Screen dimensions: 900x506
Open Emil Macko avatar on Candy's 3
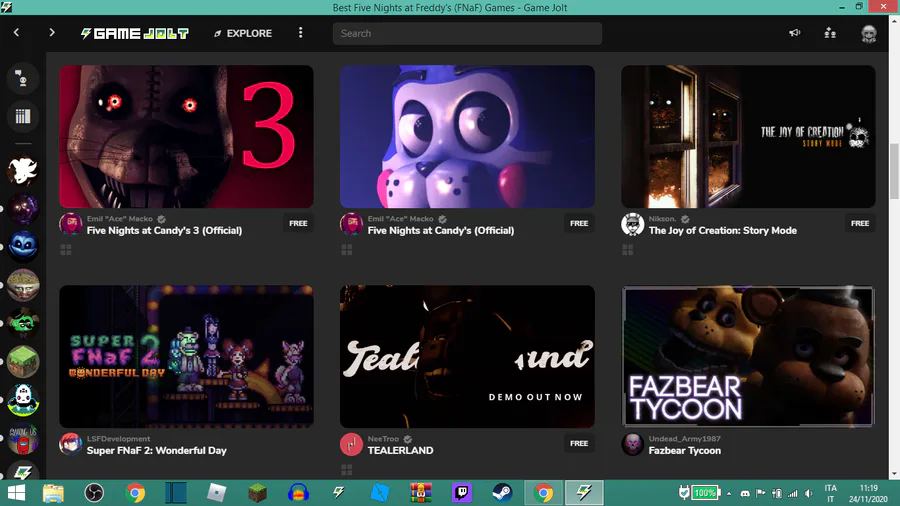71,224
